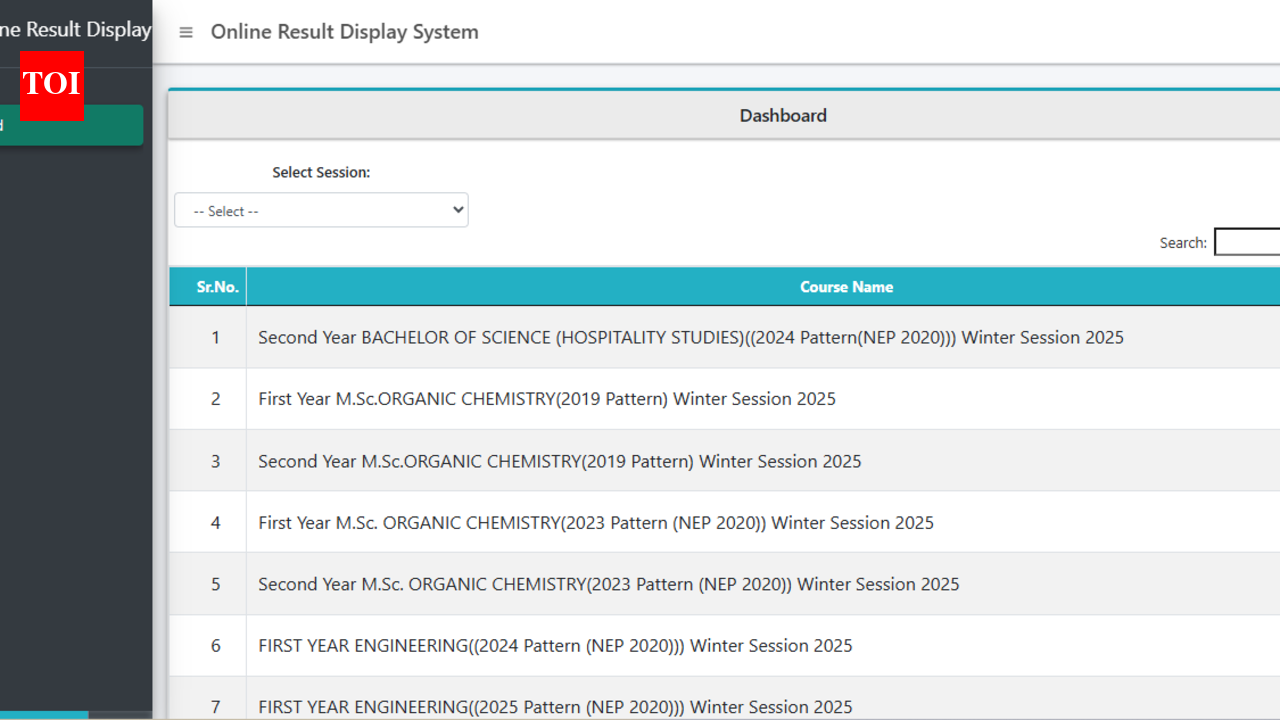Click the Search label next to the input
Screen dimensions: 1280x720
(x=1182, y=242)
